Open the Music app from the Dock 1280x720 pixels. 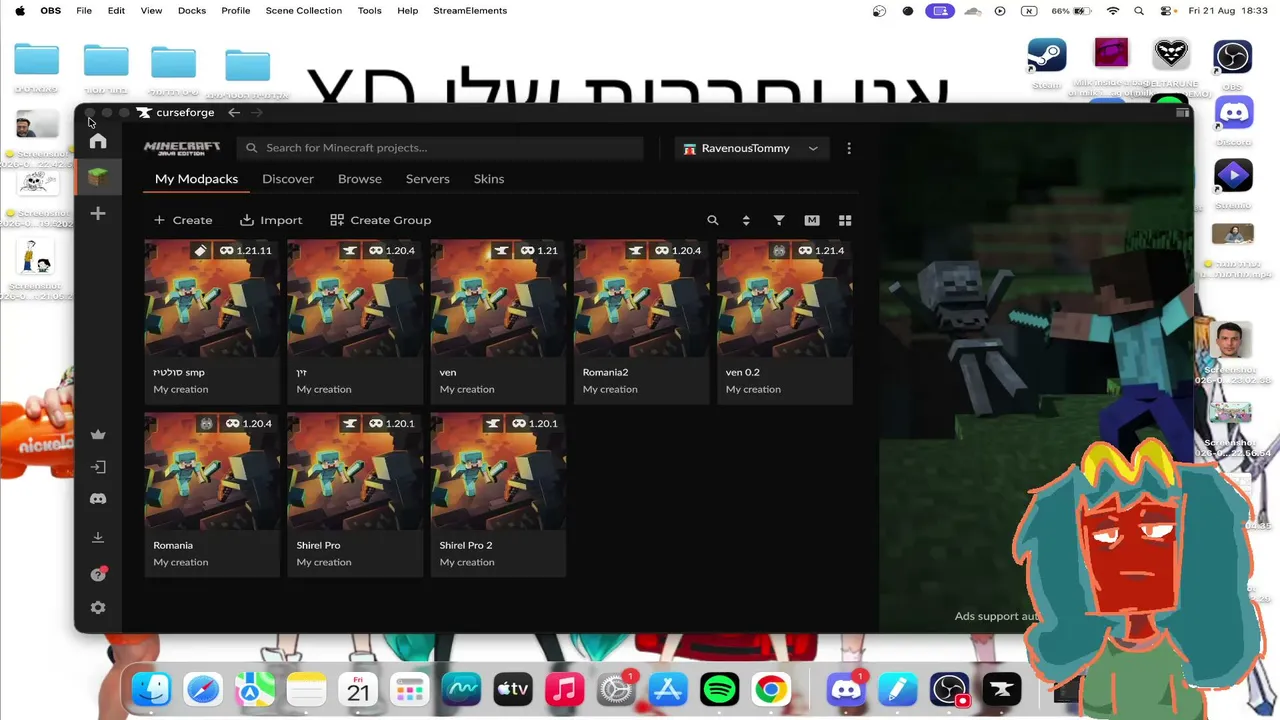tap(565, 689)
